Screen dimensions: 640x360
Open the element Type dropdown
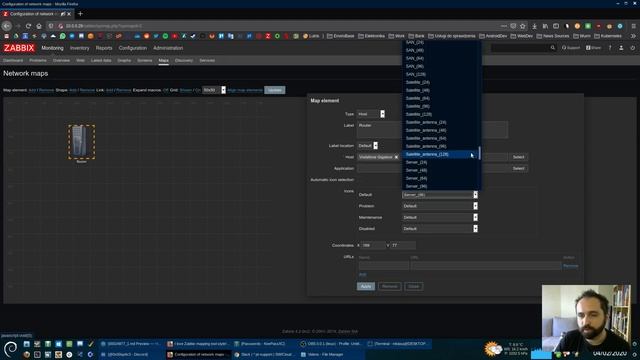click(x=371, y=114)
